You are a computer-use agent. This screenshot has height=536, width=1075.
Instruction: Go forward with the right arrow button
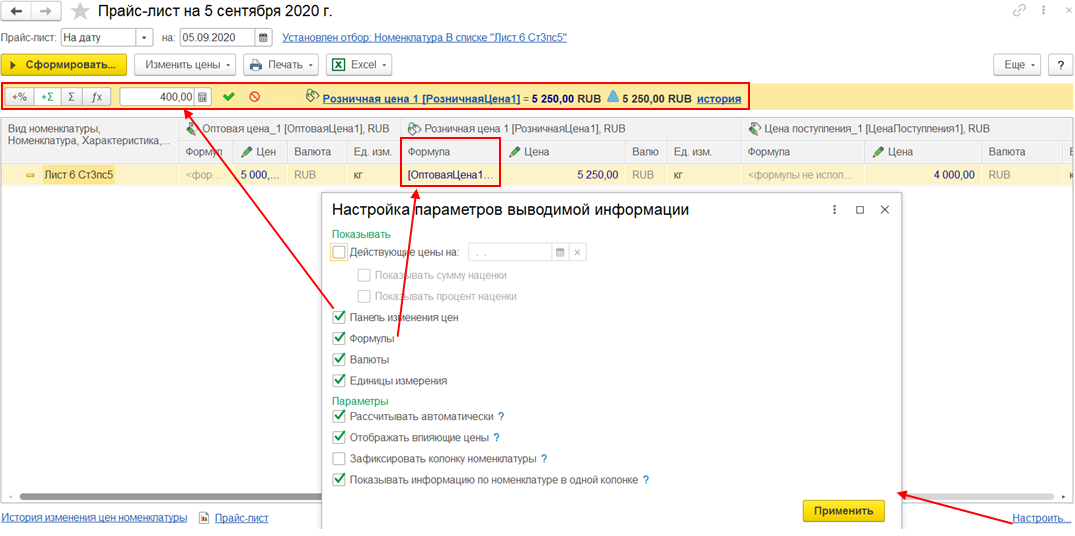coord(44,12)
